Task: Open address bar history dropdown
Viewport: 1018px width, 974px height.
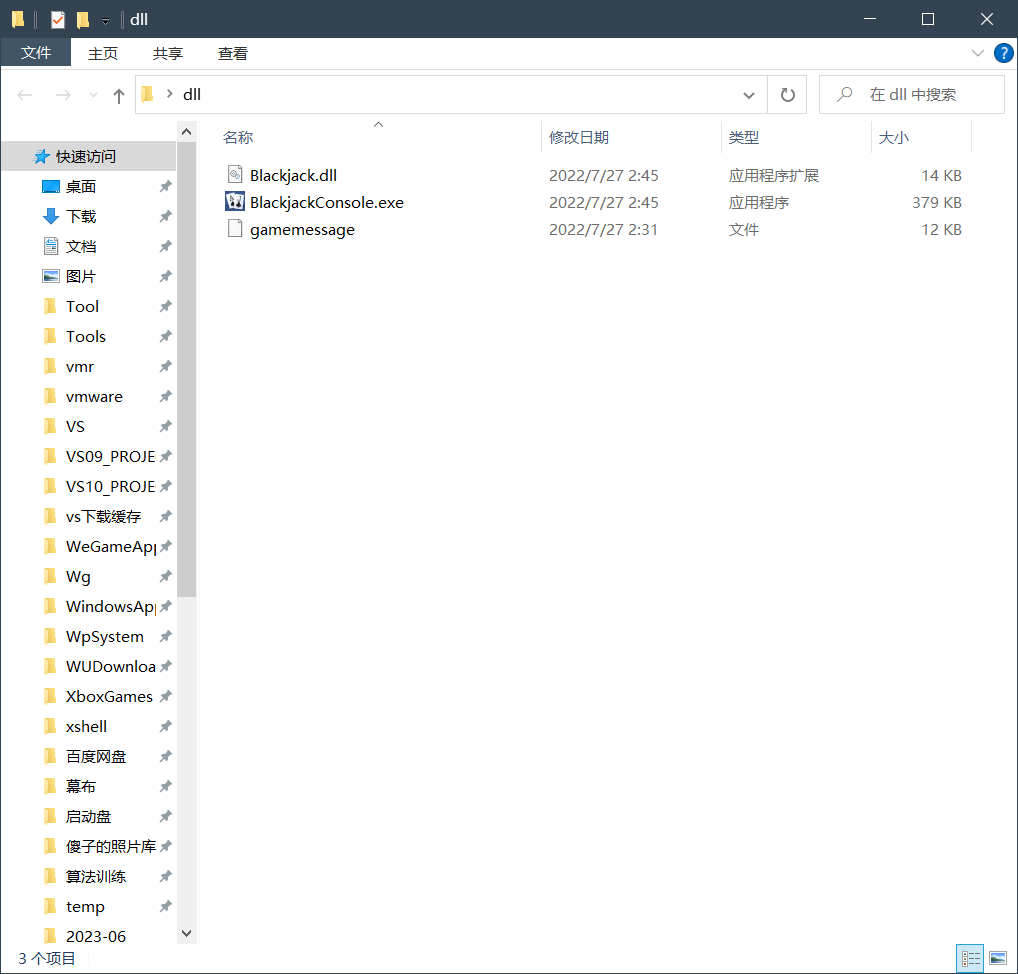Action: (x=749, y=95)
